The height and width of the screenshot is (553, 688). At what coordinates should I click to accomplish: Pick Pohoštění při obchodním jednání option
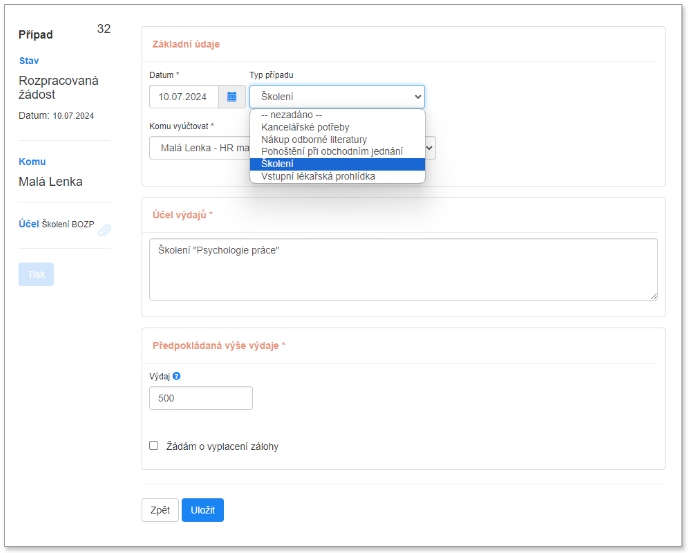coord(331,151)
